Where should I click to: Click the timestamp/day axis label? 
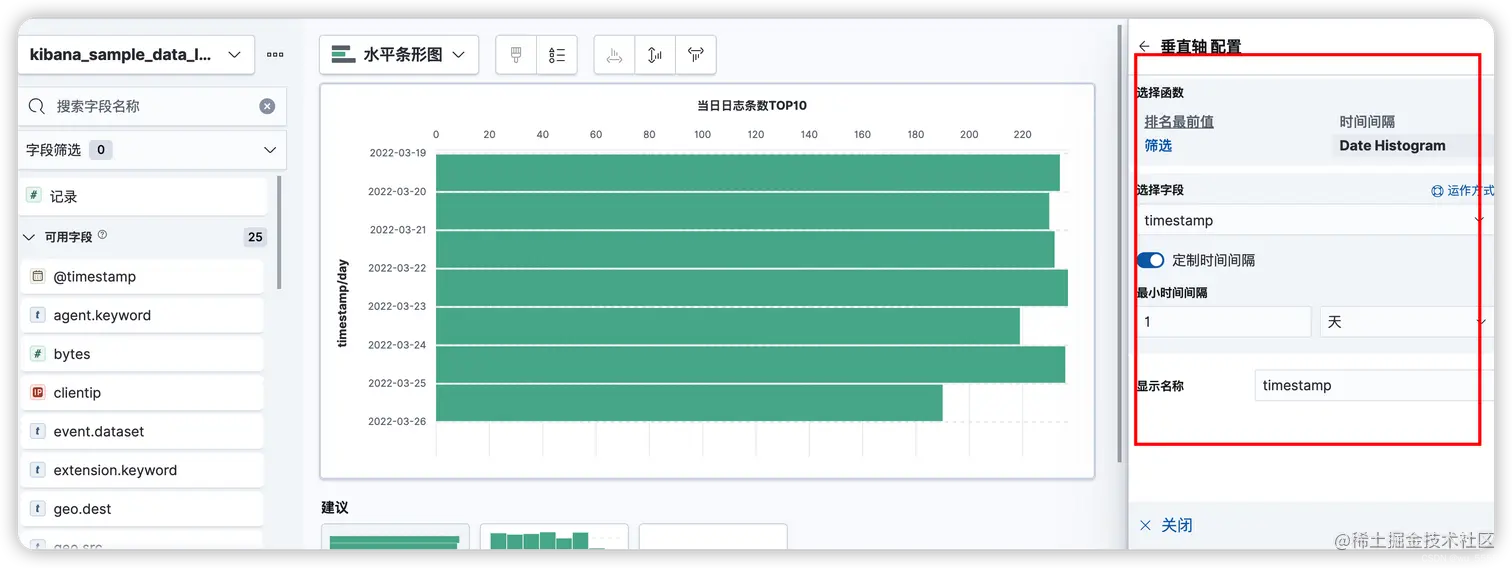[x=342, y=303]
